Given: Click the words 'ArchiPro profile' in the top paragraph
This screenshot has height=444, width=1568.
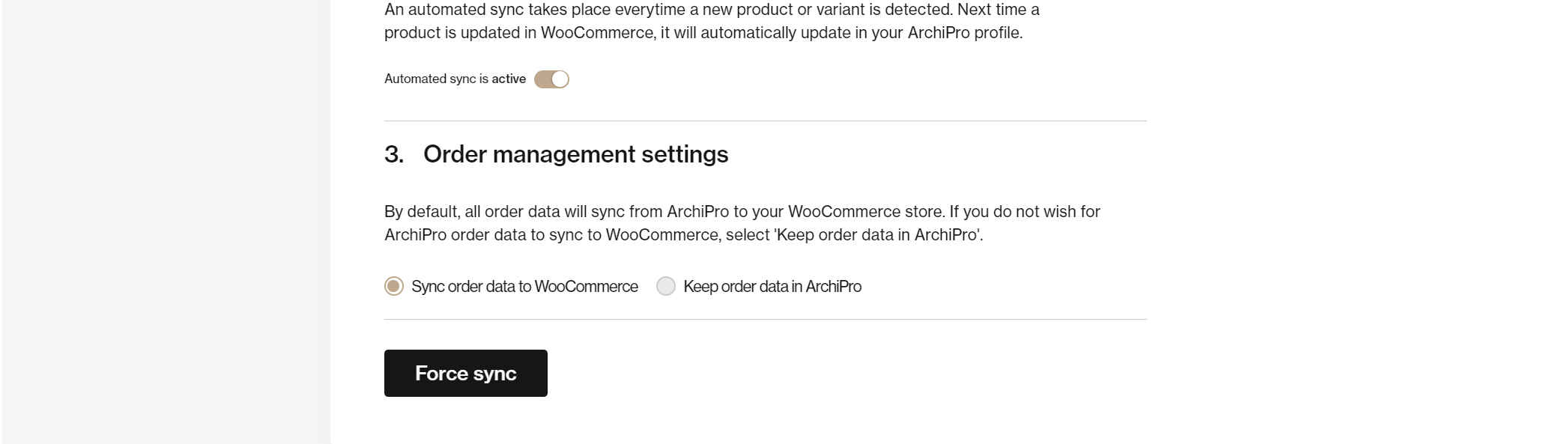Looking at the screenshot, I should pos(963,33).
